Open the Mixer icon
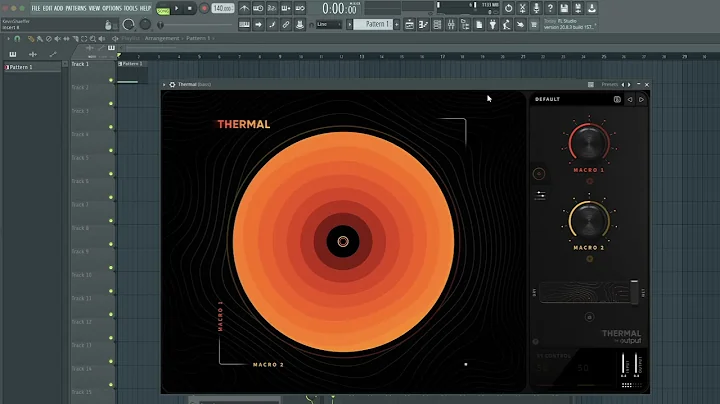720x404 pixels. coord(451,25)
